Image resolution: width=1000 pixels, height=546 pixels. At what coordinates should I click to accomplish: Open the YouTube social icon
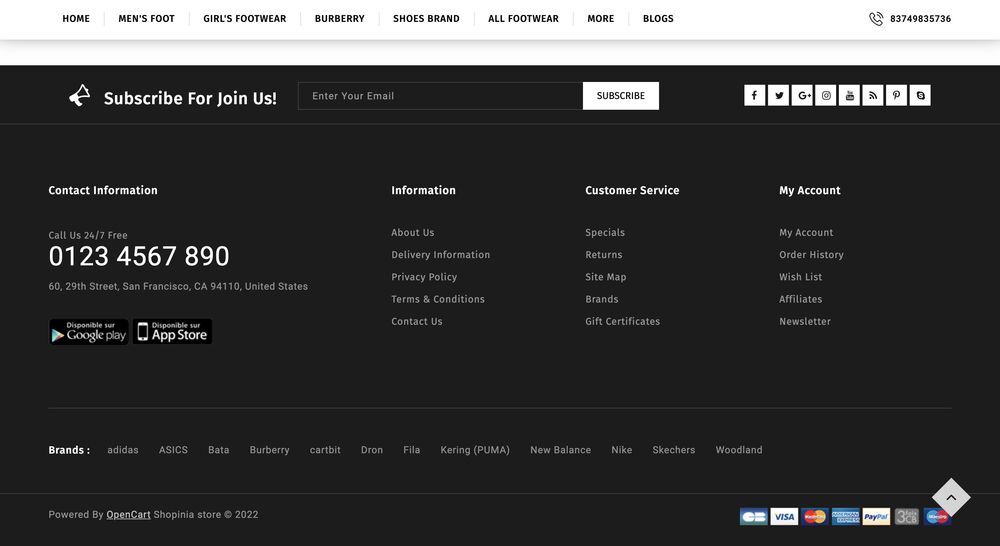click(849, 96)
